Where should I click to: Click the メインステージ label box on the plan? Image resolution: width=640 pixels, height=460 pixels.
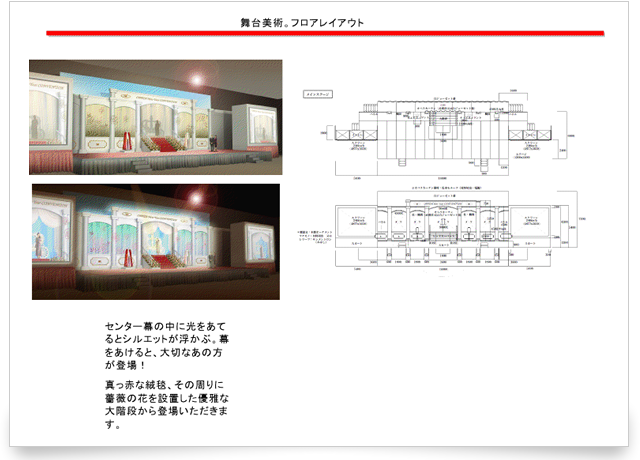[315, 93]
